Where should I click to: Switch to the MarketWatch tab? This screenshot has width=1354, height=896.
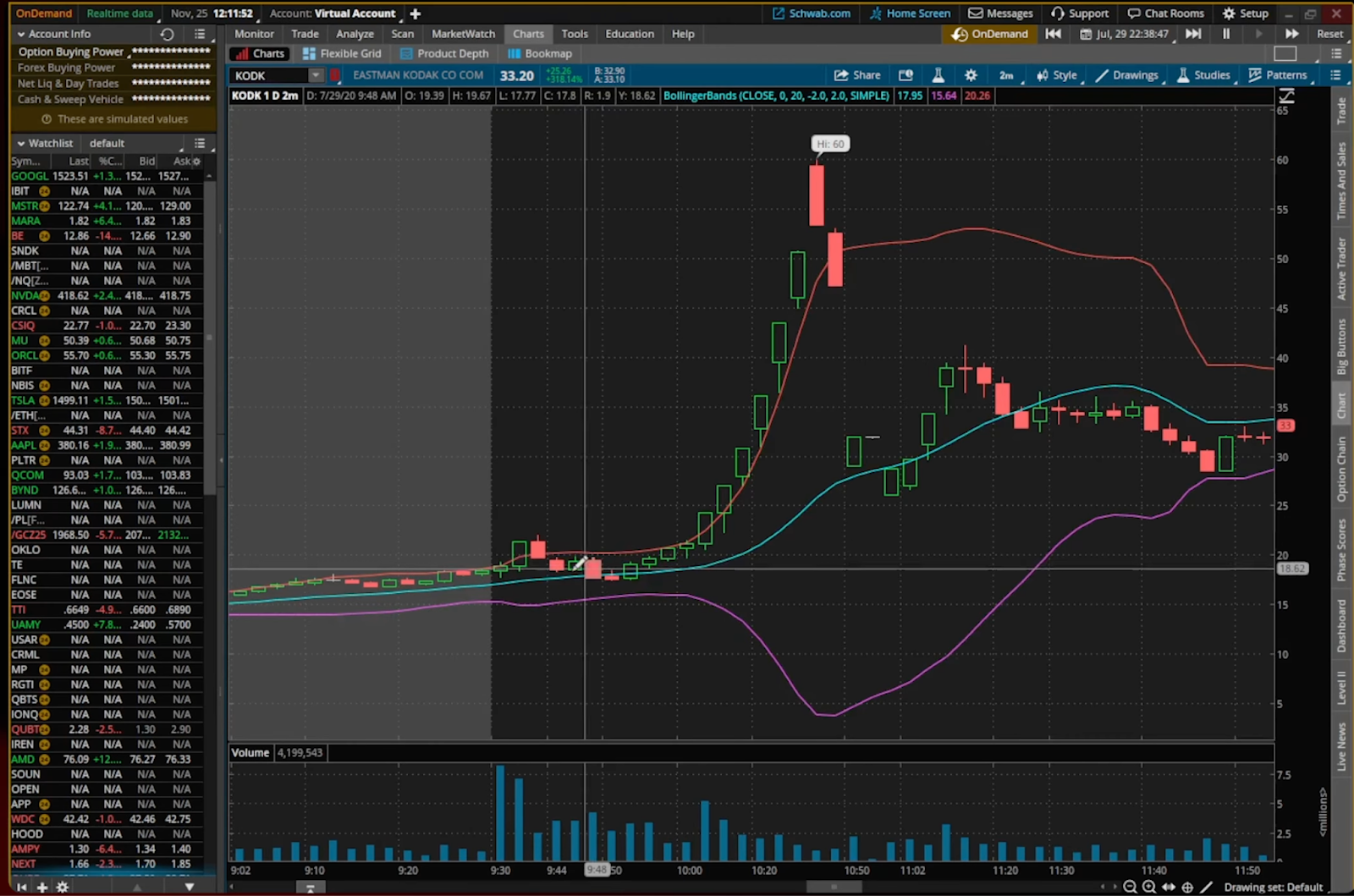click(463, 34)
